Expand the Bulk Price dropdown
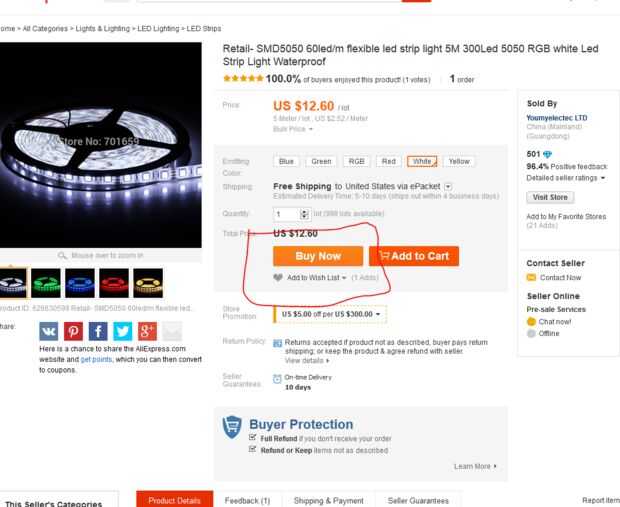This screenshot has height=507, width=620. (x=293, y=128)
